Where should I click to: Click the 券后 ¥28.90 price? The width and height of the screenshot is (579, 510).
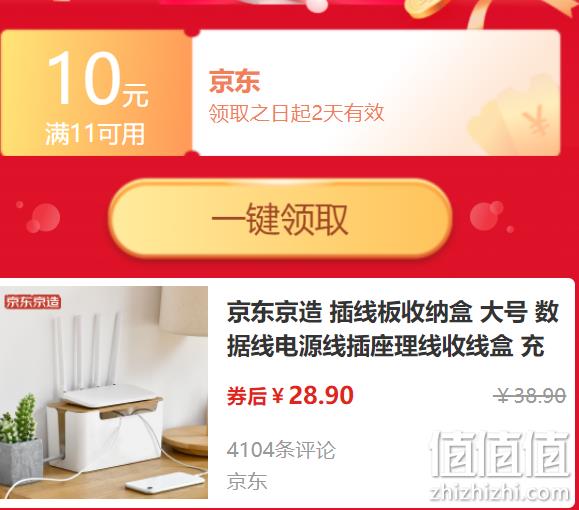coord(290,396)
